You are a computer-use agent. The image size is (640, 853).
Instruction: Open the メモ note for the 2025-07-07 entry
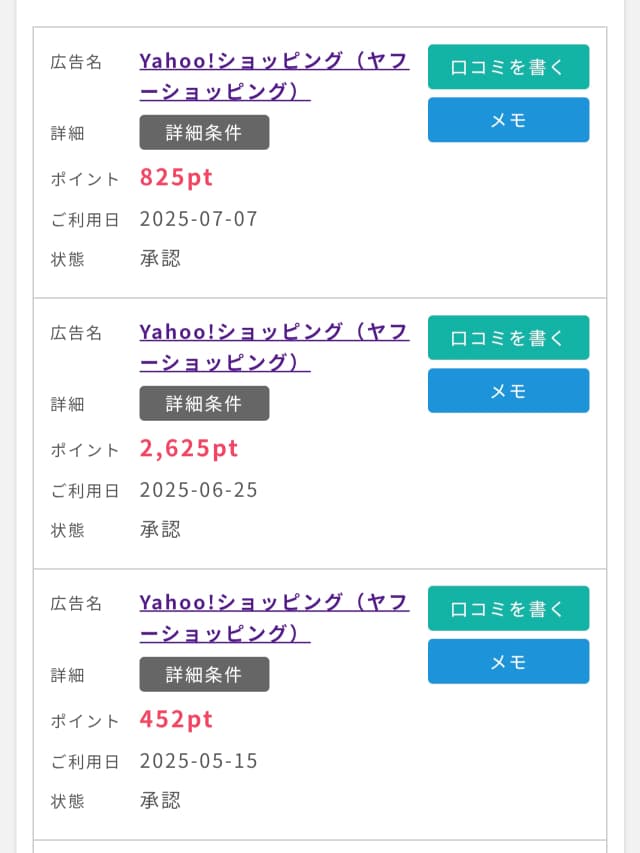click(508, 119)
